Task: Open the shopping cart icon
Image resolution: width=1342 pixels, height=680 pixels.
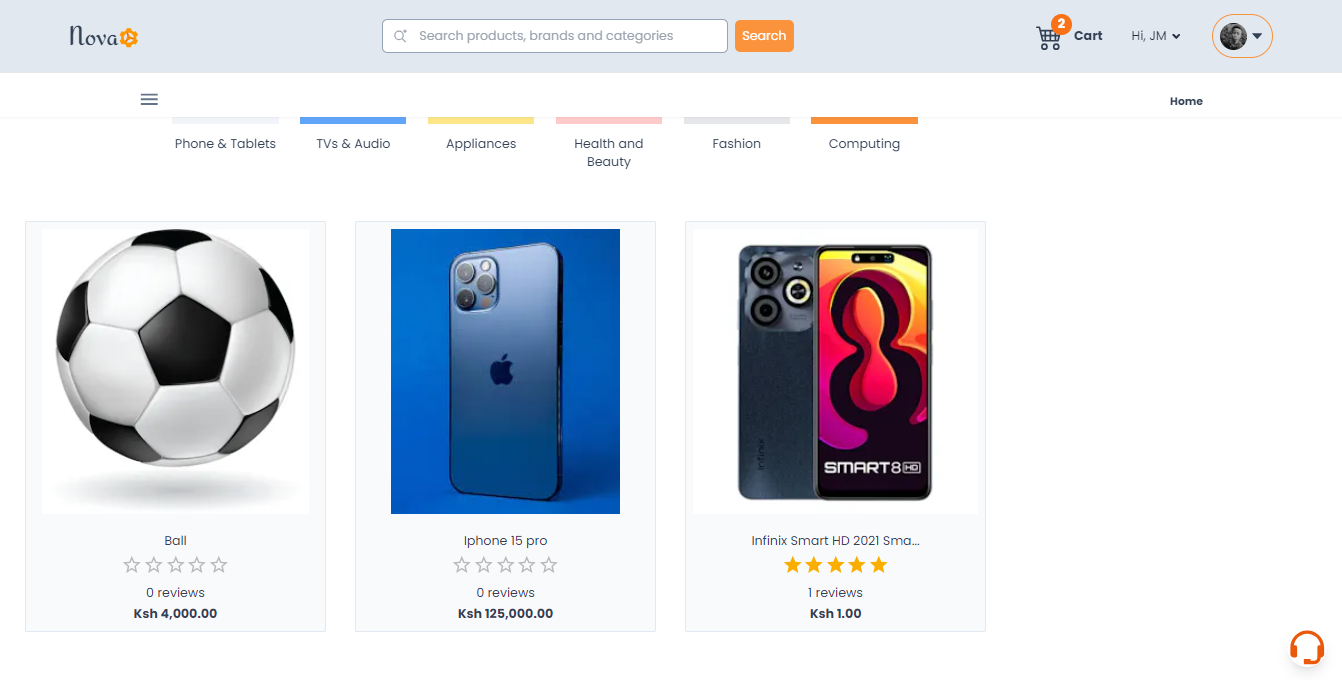Action: coord(1048,38)
